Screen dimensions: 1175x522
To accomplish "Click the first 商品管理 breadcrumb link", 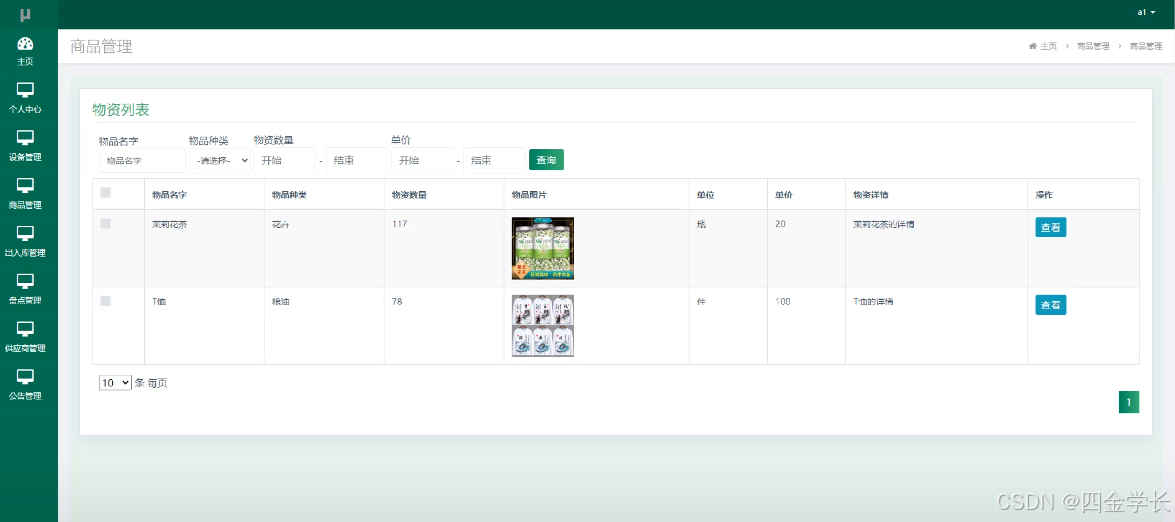I will point(1093,46).
